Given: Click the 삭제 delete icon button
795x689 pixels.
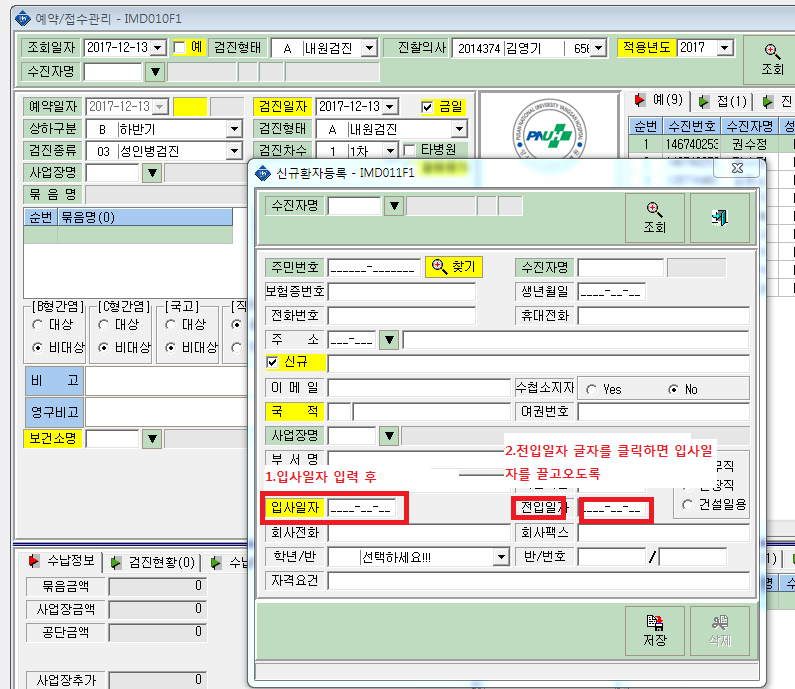Looking at the screenshot, I should click(719, 631).
